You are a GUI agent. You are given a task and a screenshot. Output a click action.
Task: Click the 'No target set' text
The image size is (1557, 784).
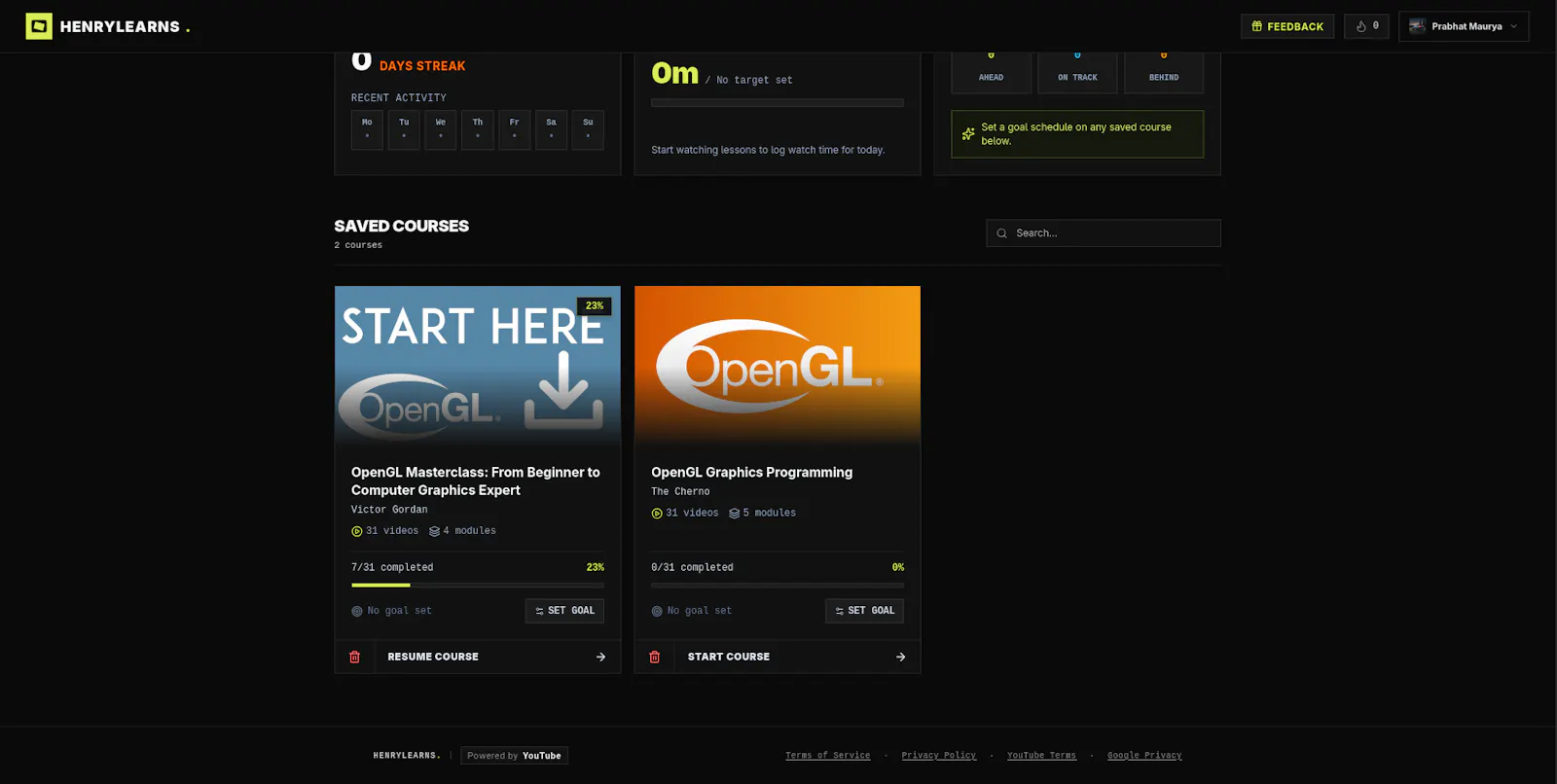coord(754,81)
